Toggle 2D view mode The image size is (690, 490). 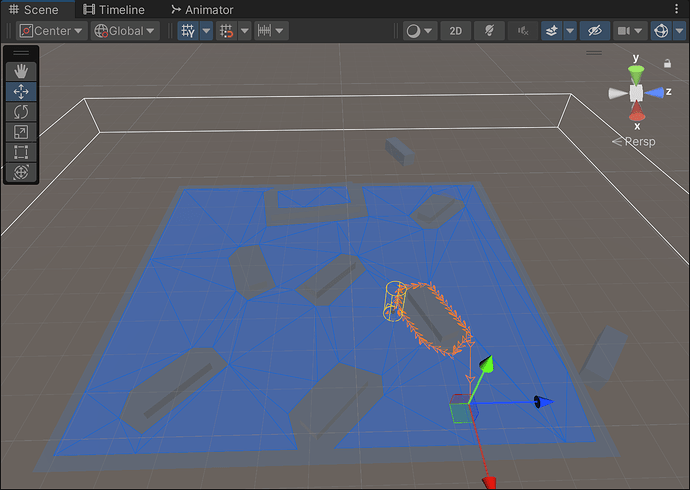point(456,31)
